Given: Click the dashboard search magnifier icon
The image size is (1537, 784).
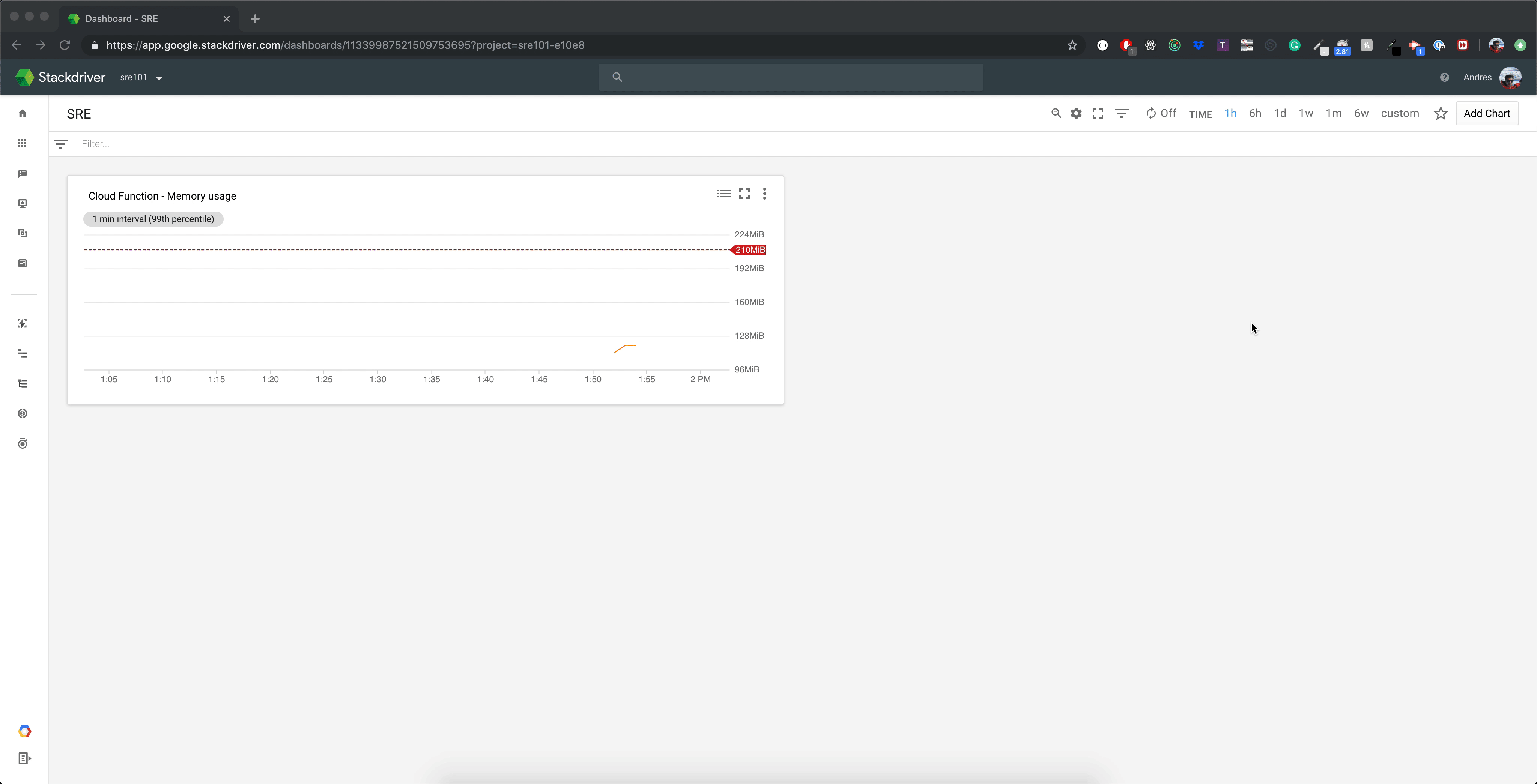Looking at the screenshot, I should (x=1056, y=113).
